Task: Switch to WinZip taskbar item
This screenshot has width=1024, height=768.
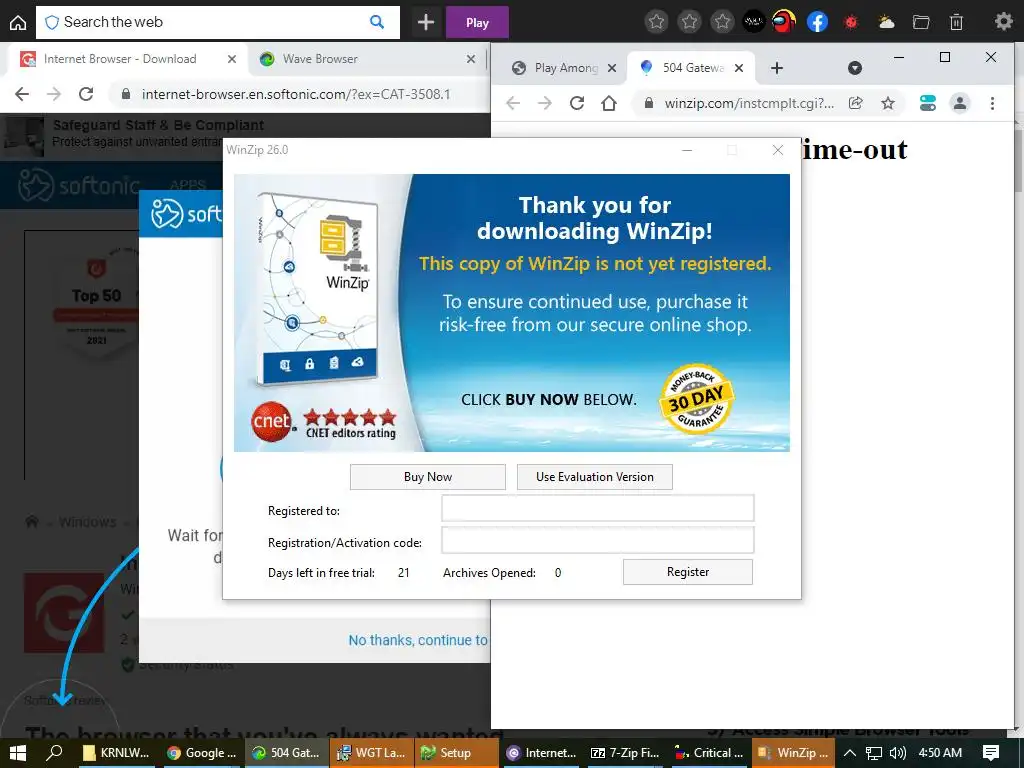Action: pos(793,753)
